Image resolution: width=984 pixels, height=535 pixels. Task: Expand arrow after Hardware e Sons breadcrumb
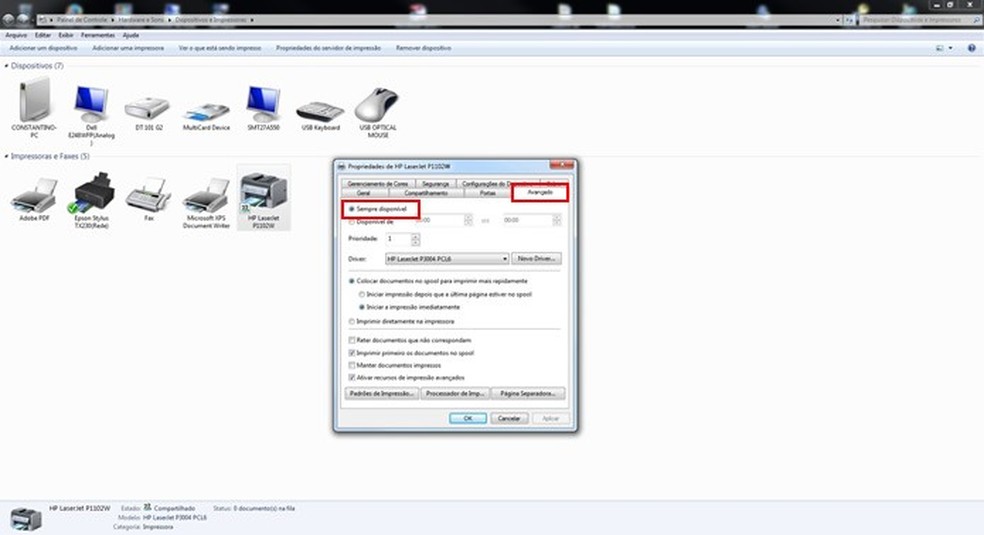[169, 20]
